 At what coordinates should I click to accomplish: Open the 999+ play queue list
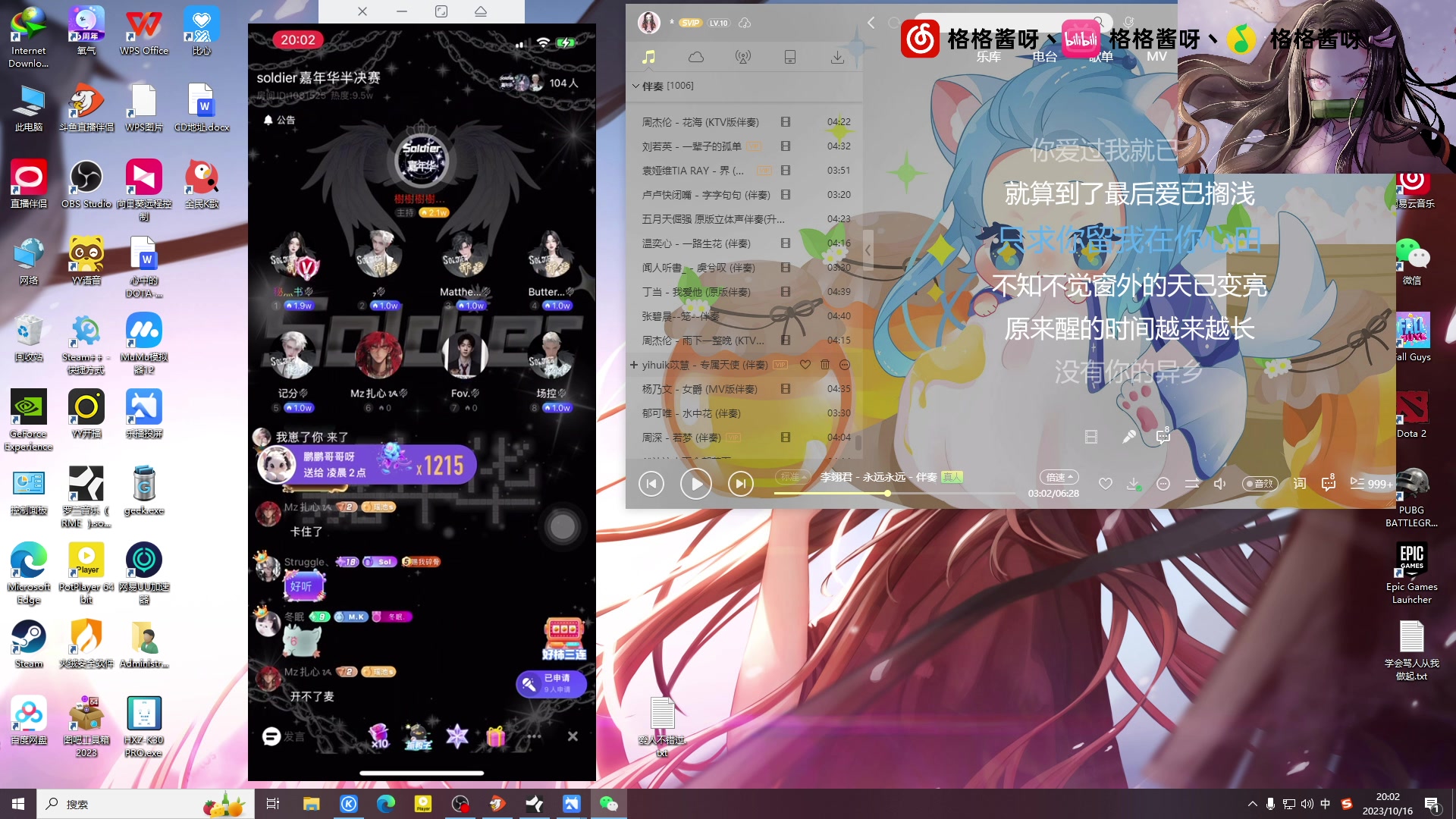coord(1370,483)
